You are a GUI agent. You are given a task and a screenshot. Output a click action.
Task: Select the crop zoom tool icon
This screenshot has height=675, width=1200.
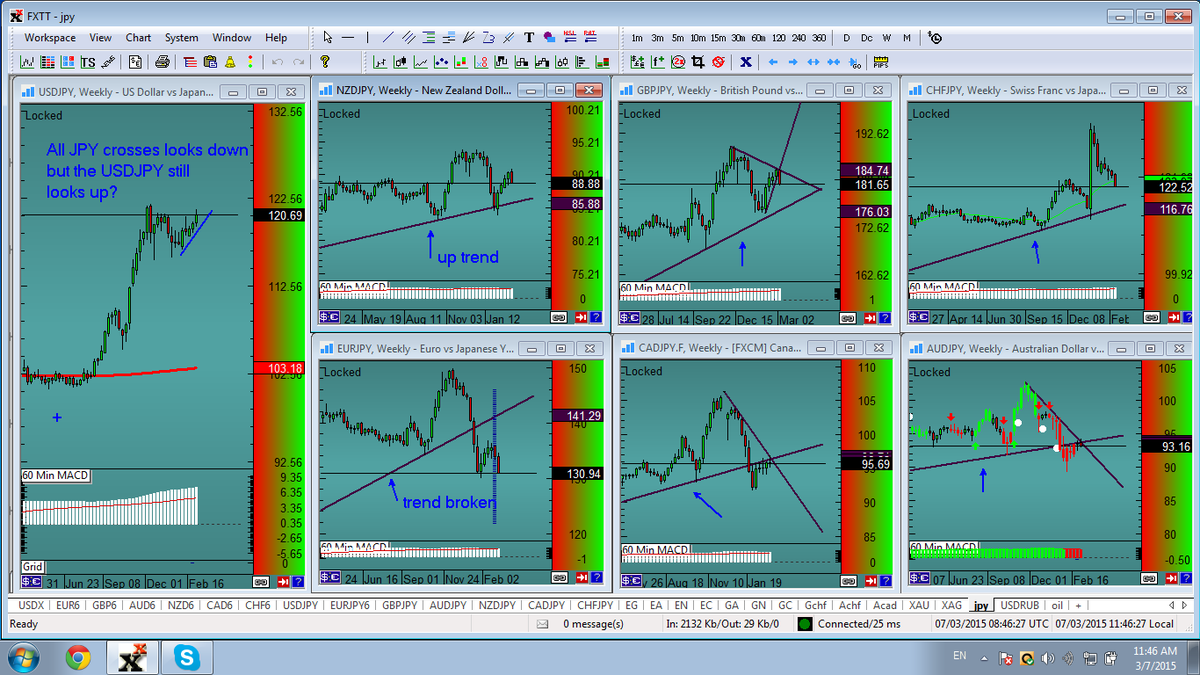698,62
